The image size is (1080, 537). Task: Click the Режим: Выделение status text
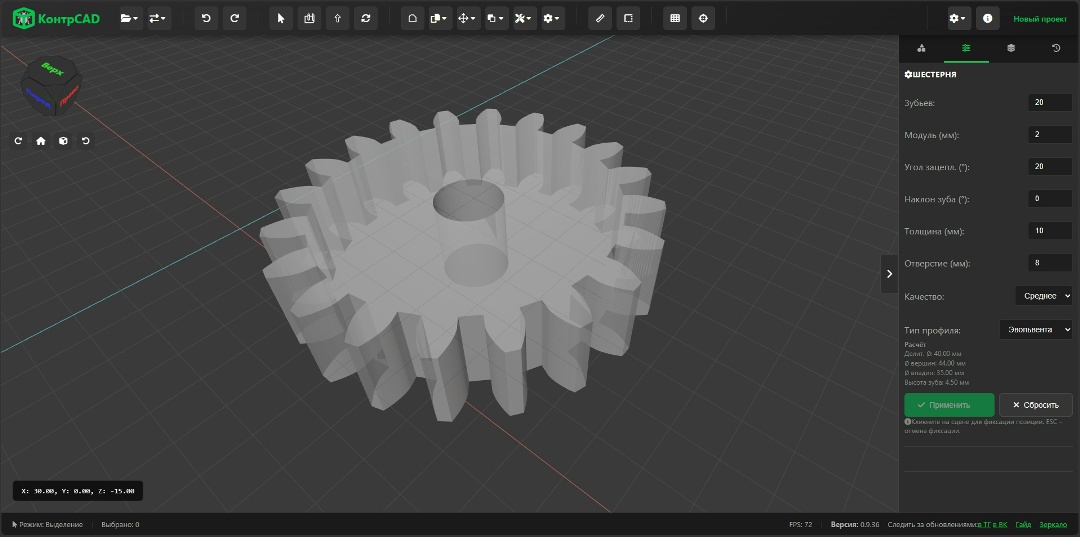[x=48, y=525]
